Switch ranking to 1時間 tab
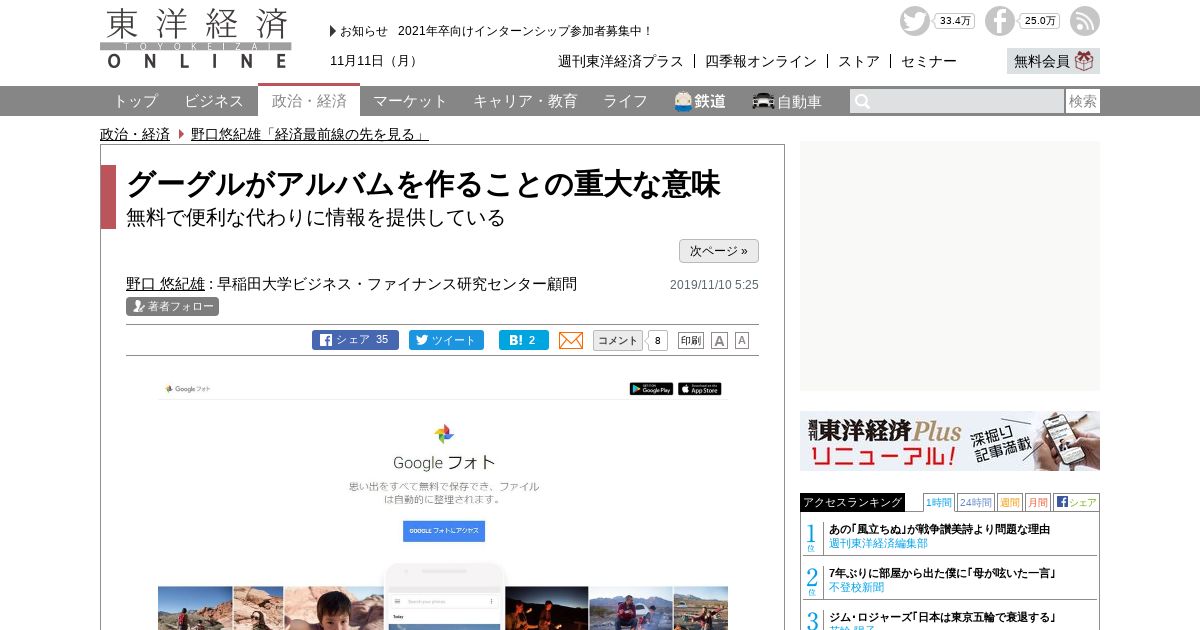The width and height of the screenshot is (1200, 630). click(x=938, y=502)
